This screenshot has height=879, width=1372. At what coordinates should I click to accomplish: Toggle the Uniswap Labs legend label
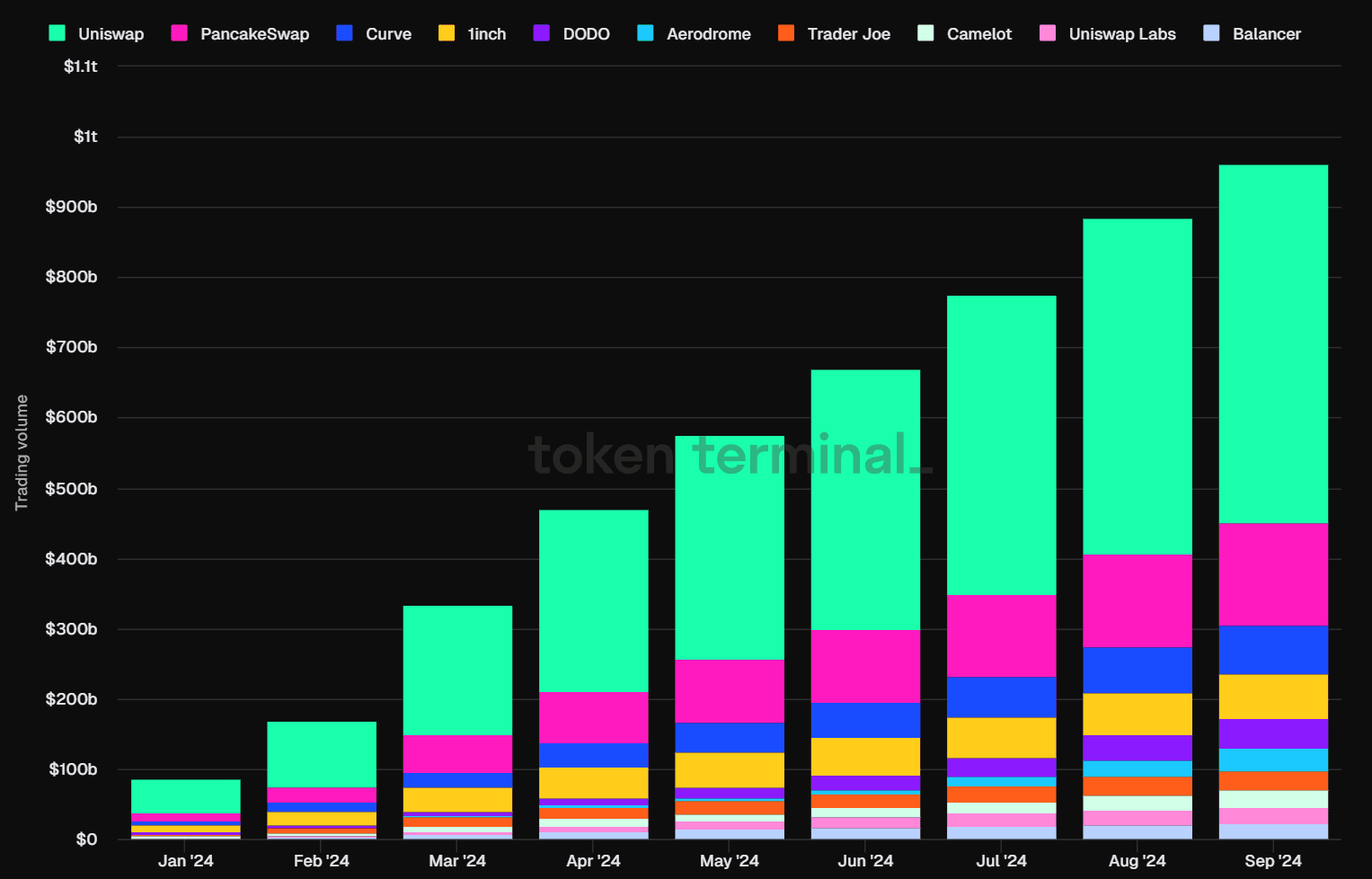coord(1122,34)
